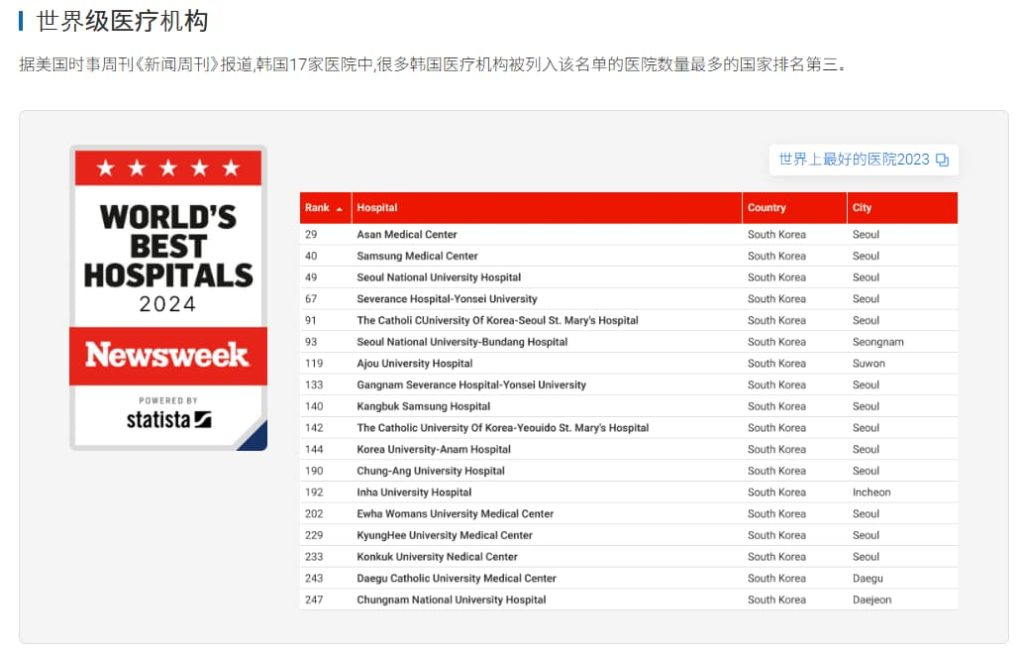Click the five stars banner on badge
This screenshot has width=1024, height=654.
(168, 168)
